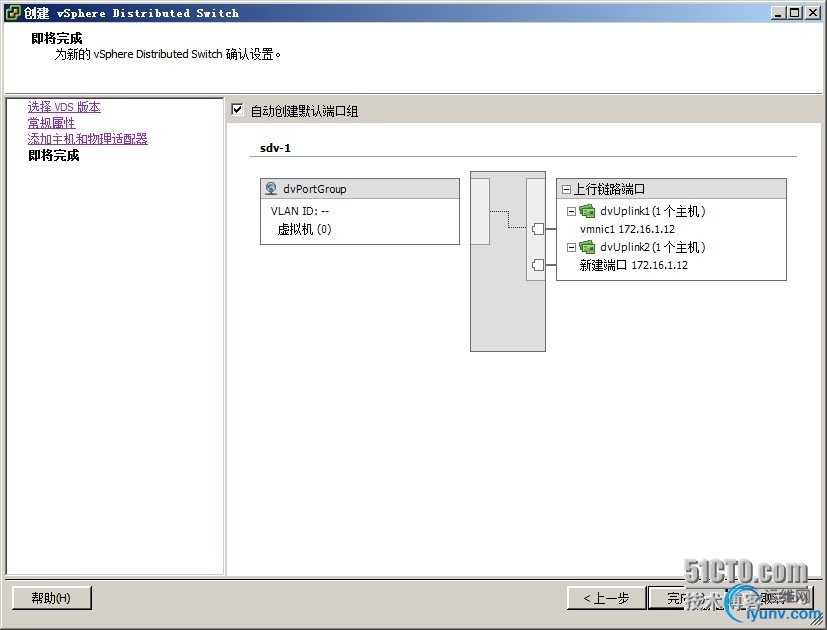This screenshot has height=630, width=827.
Task: Click dvUplink2 (1 个主机) label
Action: [x=652, y=247]
